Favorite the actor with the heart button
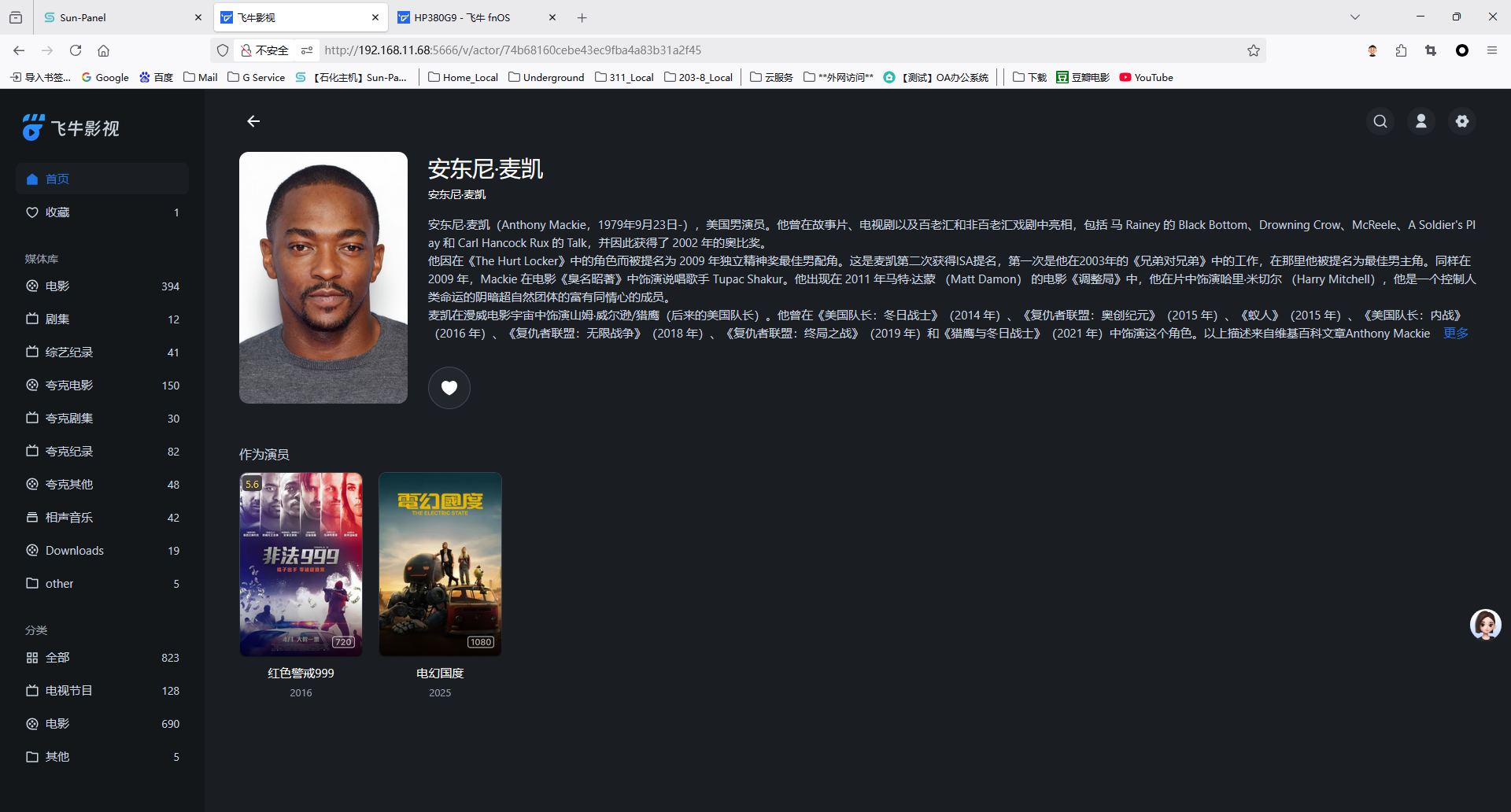The width and height of the screenshot is (1511, 812). coord(449,388)
